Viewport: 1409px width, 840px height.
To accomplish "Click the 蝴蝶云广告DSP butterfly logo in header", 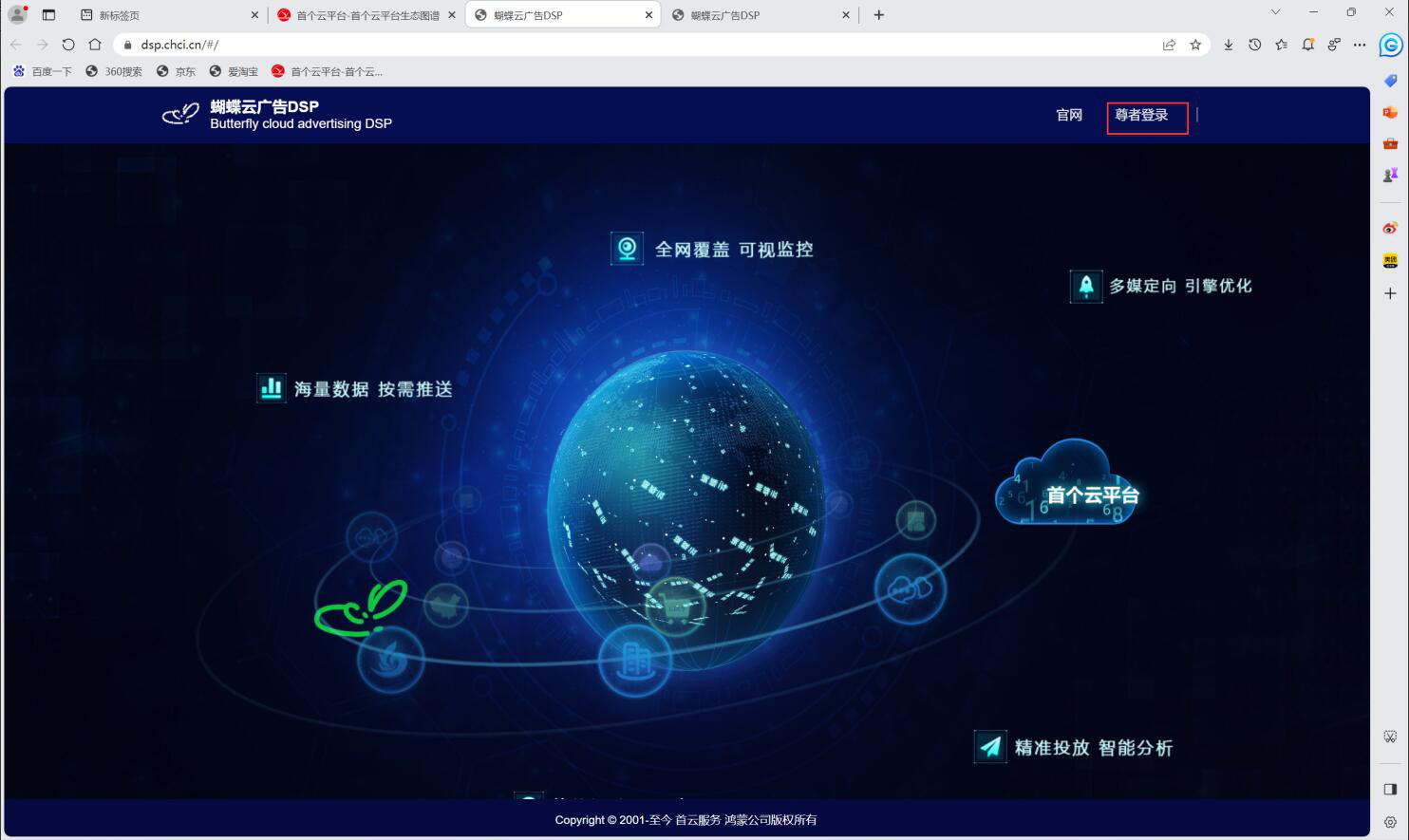I will (x=180, y=115).
